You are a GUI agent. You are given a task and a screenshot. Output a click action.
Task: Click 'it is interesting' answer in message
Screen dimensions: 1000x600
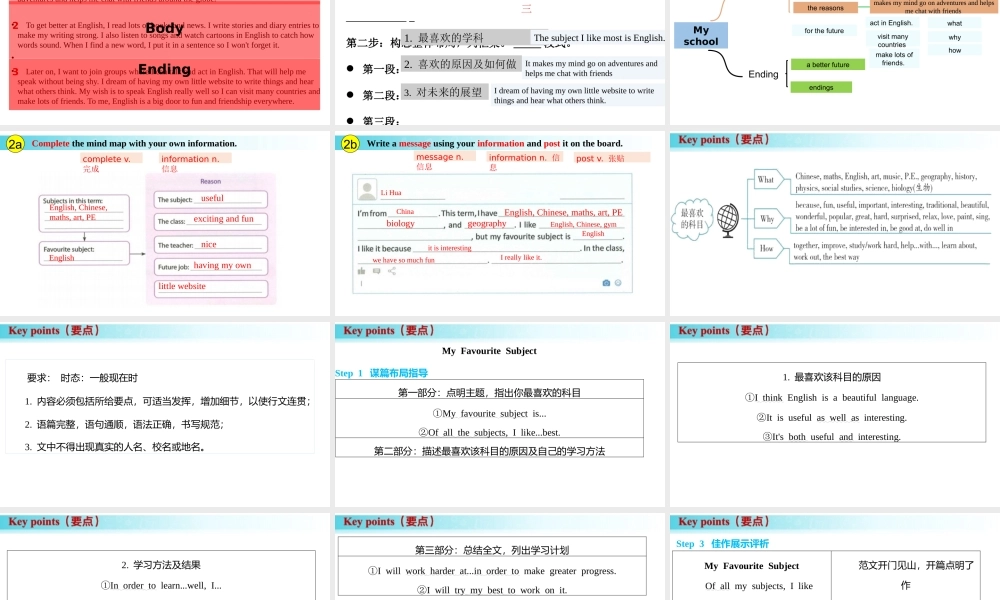[450, 248]
